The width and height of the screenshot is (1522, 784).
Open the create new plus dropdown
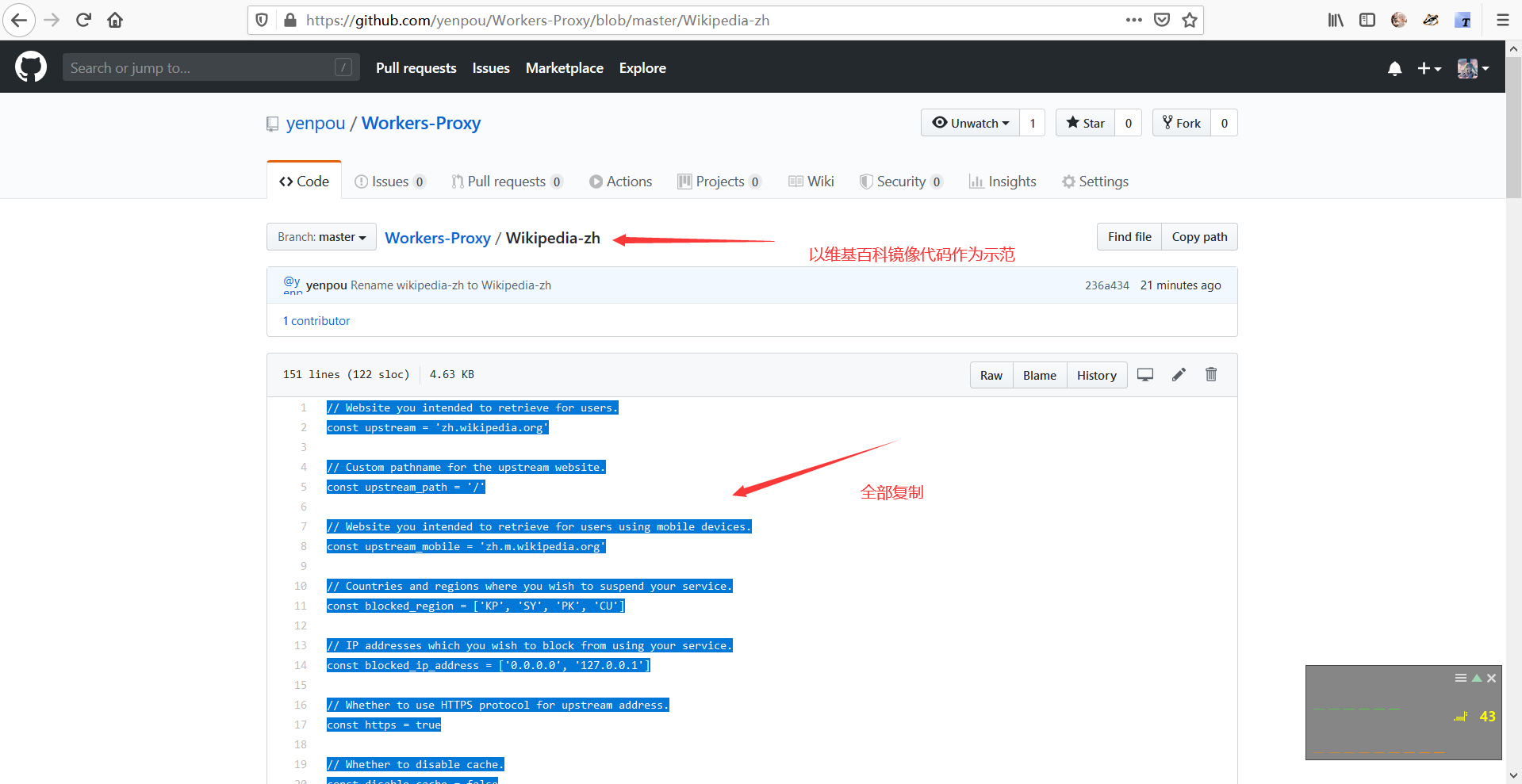tap(1429, 69)
